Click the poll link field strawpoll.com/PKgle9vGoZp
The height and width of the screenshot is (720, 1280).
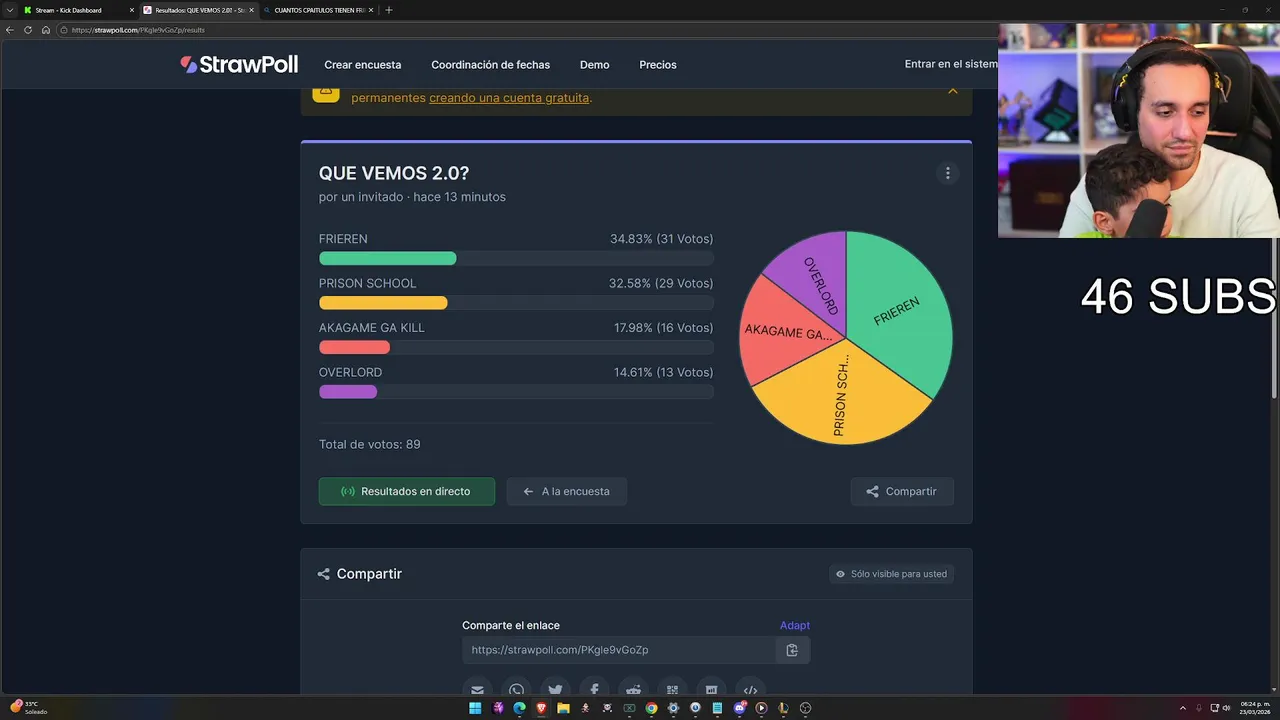pos(618,650)
